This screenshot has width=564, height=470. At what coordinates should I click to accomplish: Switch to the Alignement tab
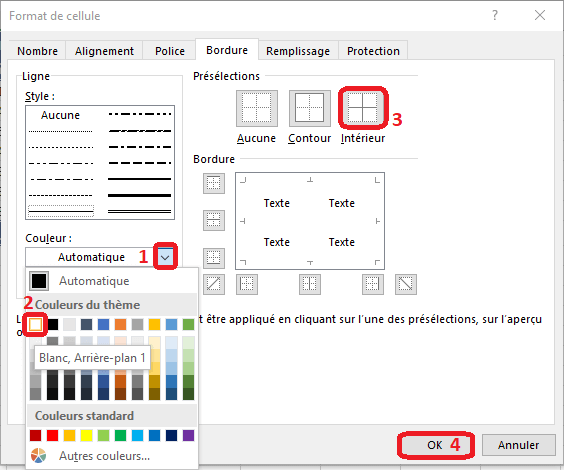[x=104, y=51]
